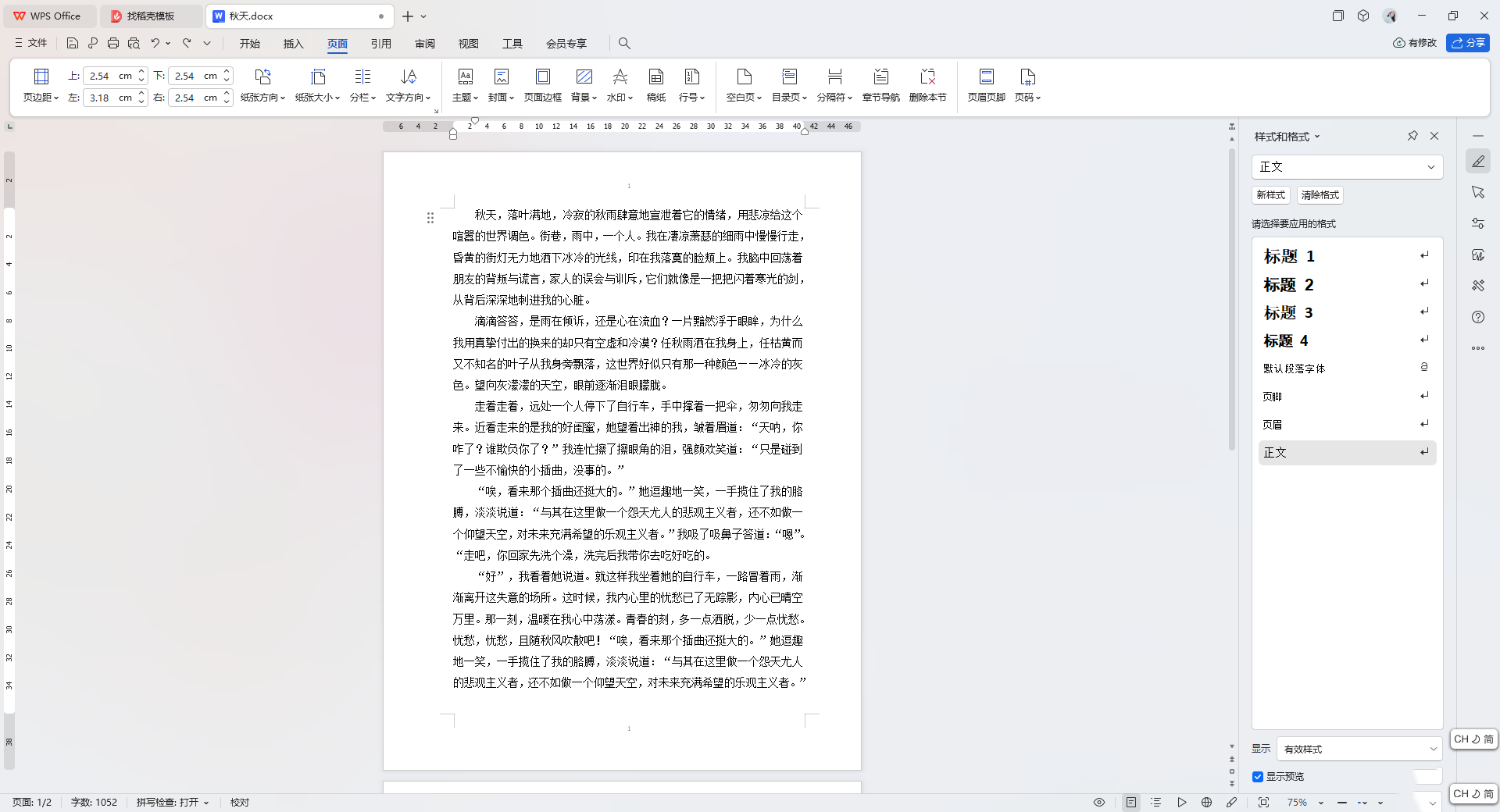Click the print preview icon

(x=134, y=43)
